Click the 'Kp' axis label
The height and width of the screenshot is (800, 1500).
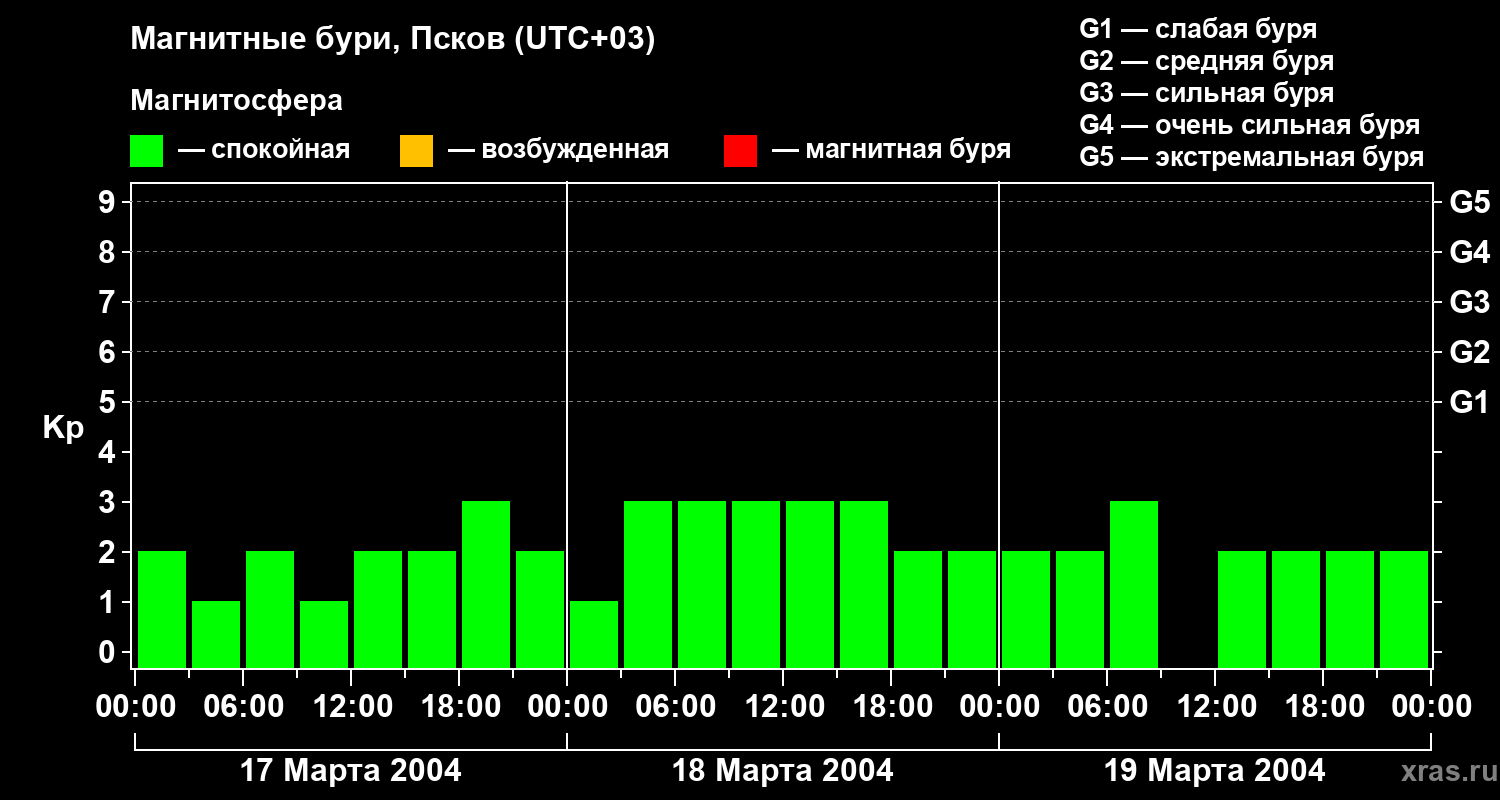click(63, 428)
